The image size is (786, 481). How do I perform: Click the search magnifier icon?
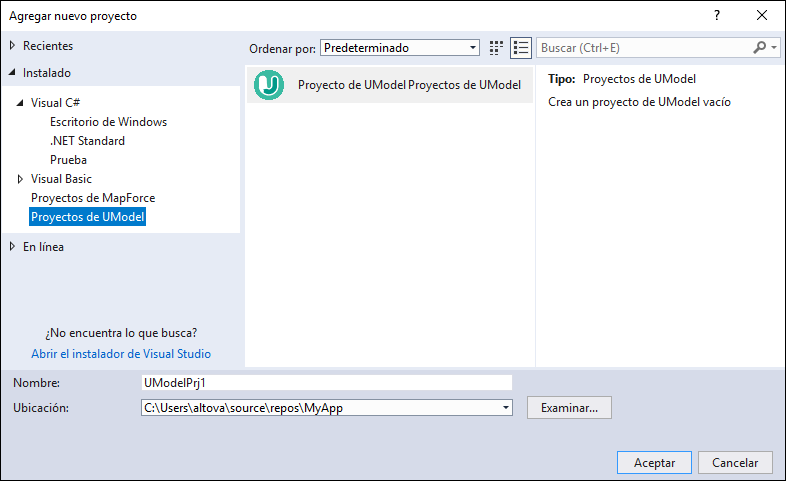click(759, 48)
